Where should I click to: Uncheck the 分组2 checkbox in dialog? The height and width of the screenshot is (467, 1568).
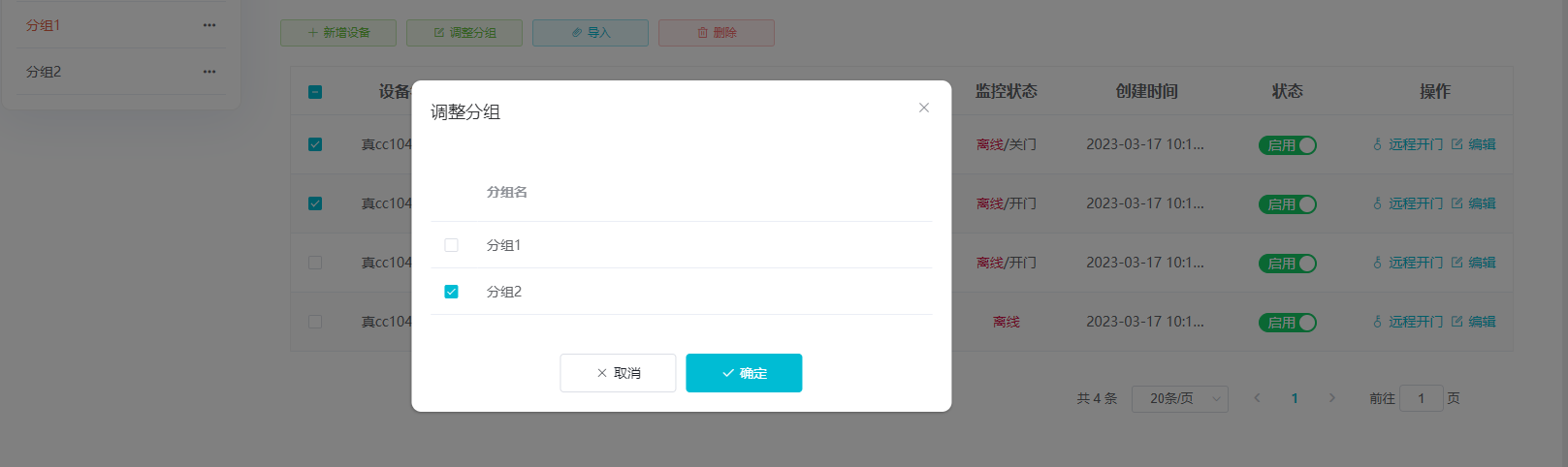coord(451,292)
